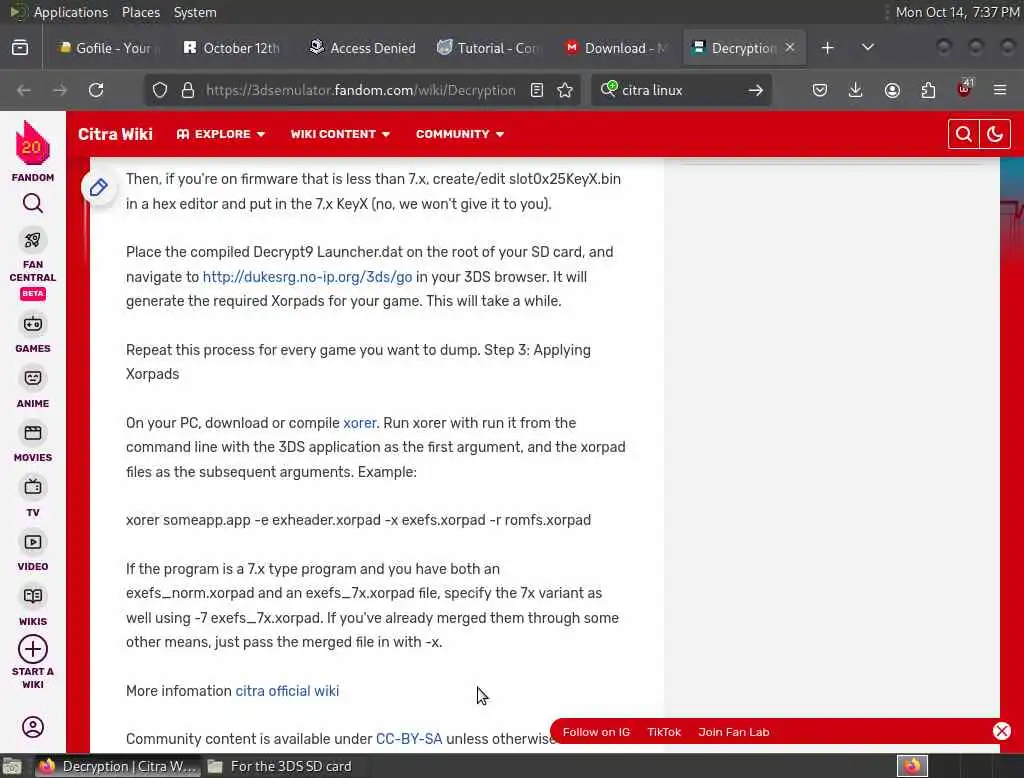Click the tracking protection shield icon

[x=160, y=90]
